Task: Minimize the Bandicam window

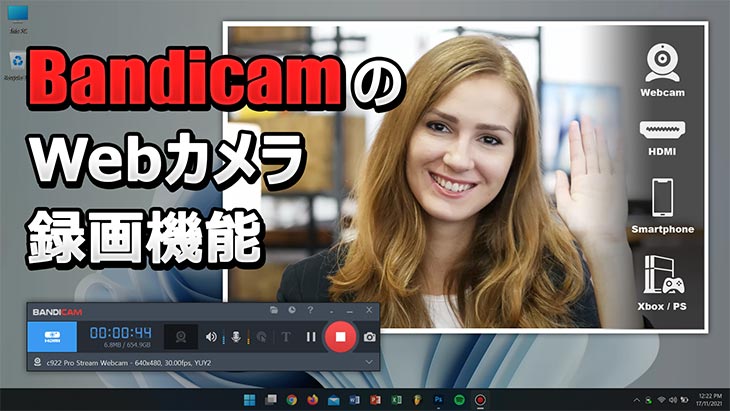Action: (x=350, y=310)
